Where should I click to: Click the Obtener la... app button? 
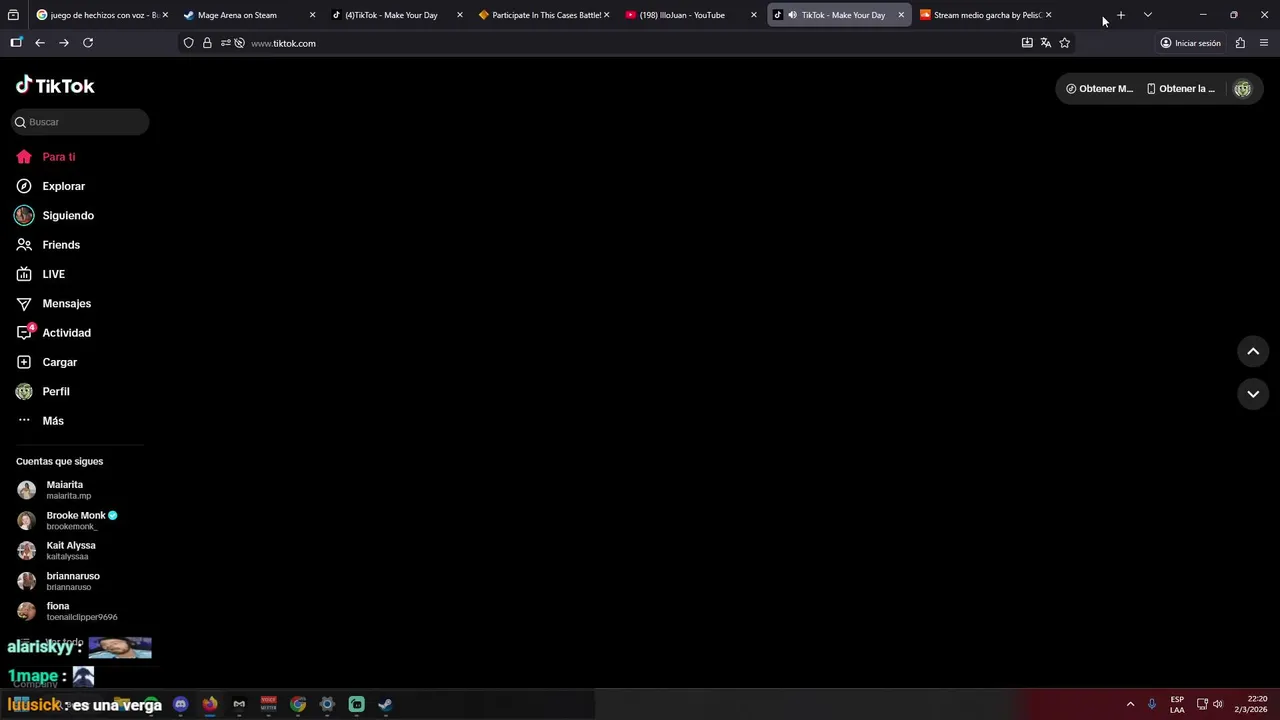1180,88
